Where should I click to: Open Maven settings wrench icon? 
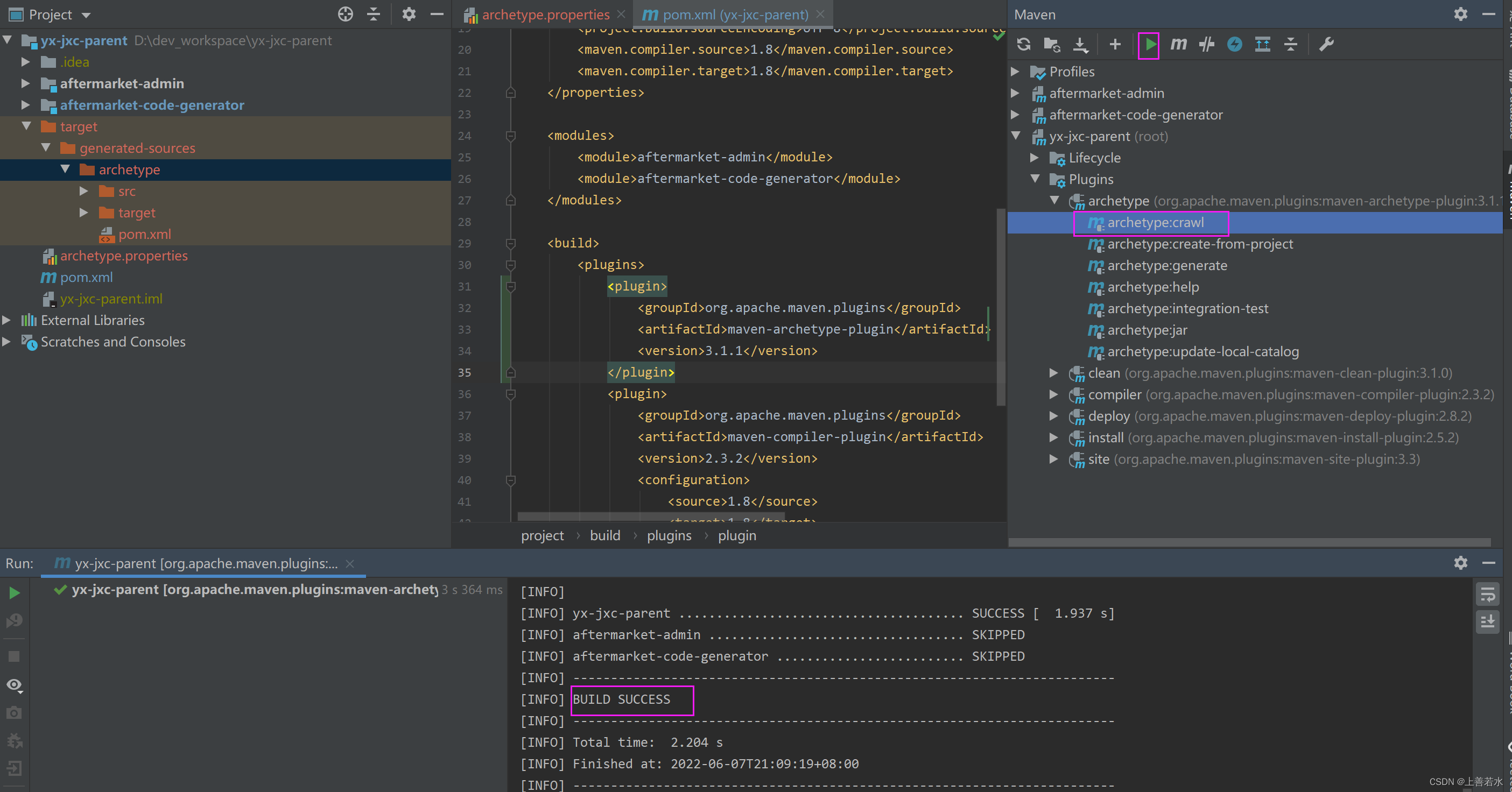tap(1326, 45)
